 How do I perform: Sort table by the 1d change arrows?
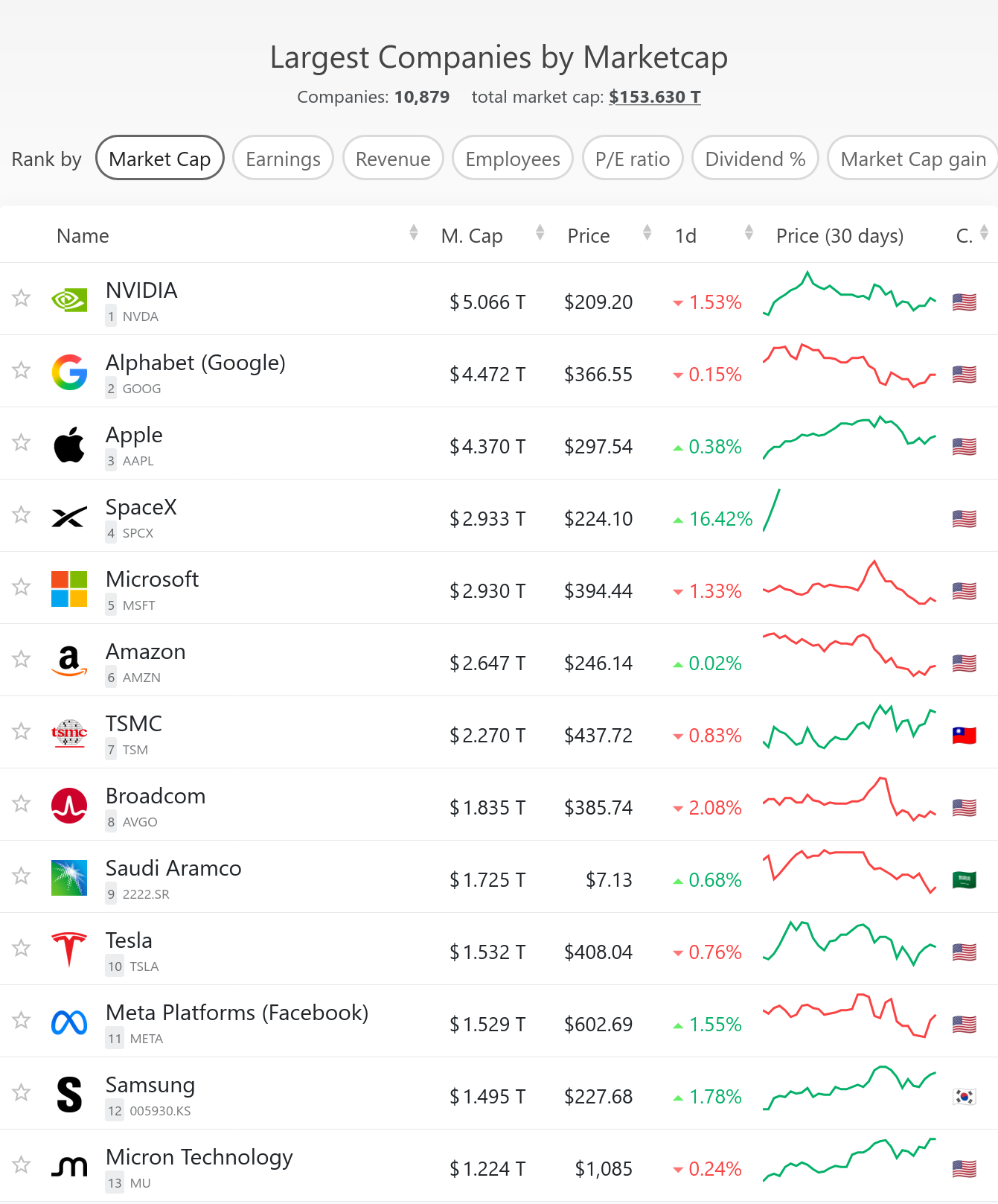749,233
